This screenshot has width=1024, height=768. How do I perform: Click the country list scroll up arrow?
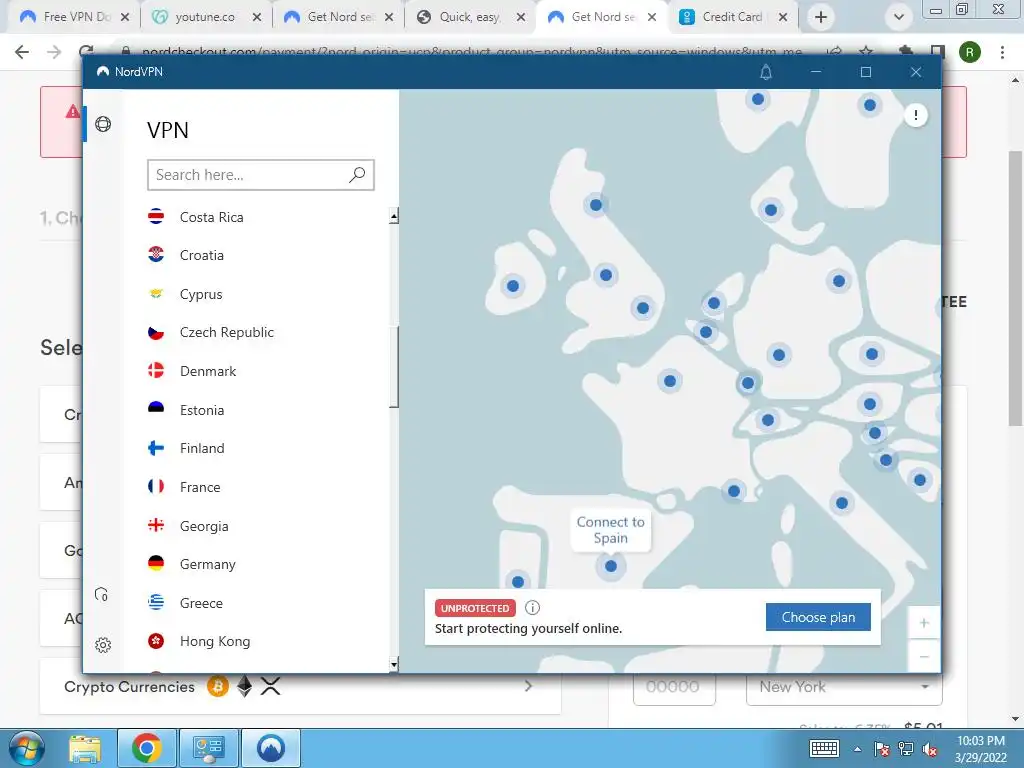[394, 216]
